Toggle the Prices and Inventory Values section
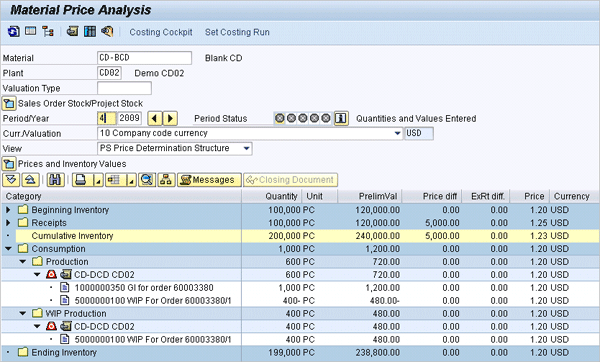600x362 pixels. pos(9,164)
